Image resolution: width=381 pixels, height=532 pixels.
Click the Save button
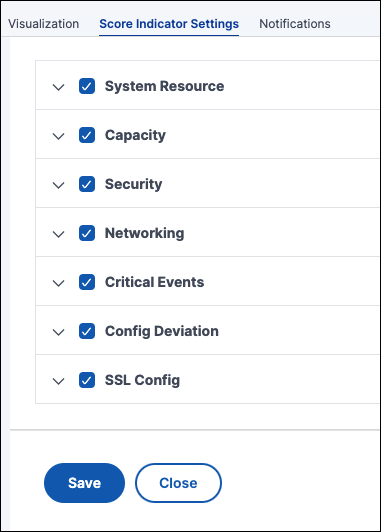tap(84, 483)
